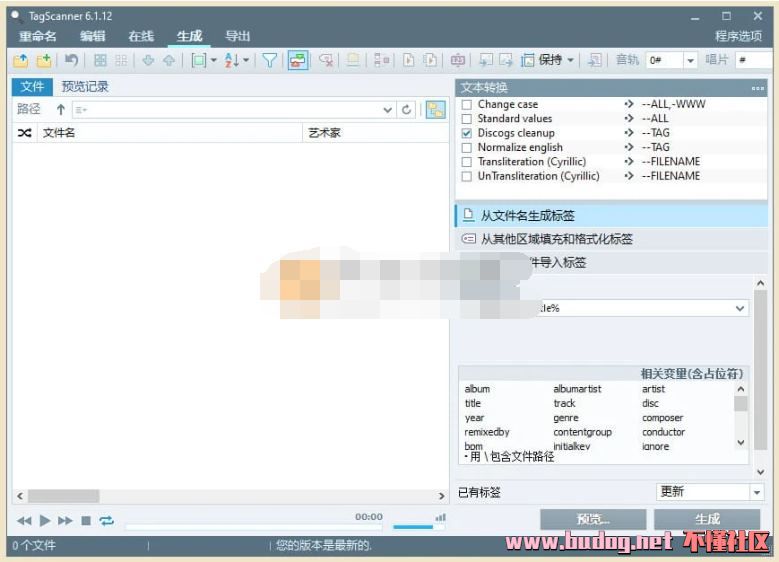Screen dimensions: 779x562
Task: Click the file list horizontal scrollbar thumb
Action: [64, 496]
